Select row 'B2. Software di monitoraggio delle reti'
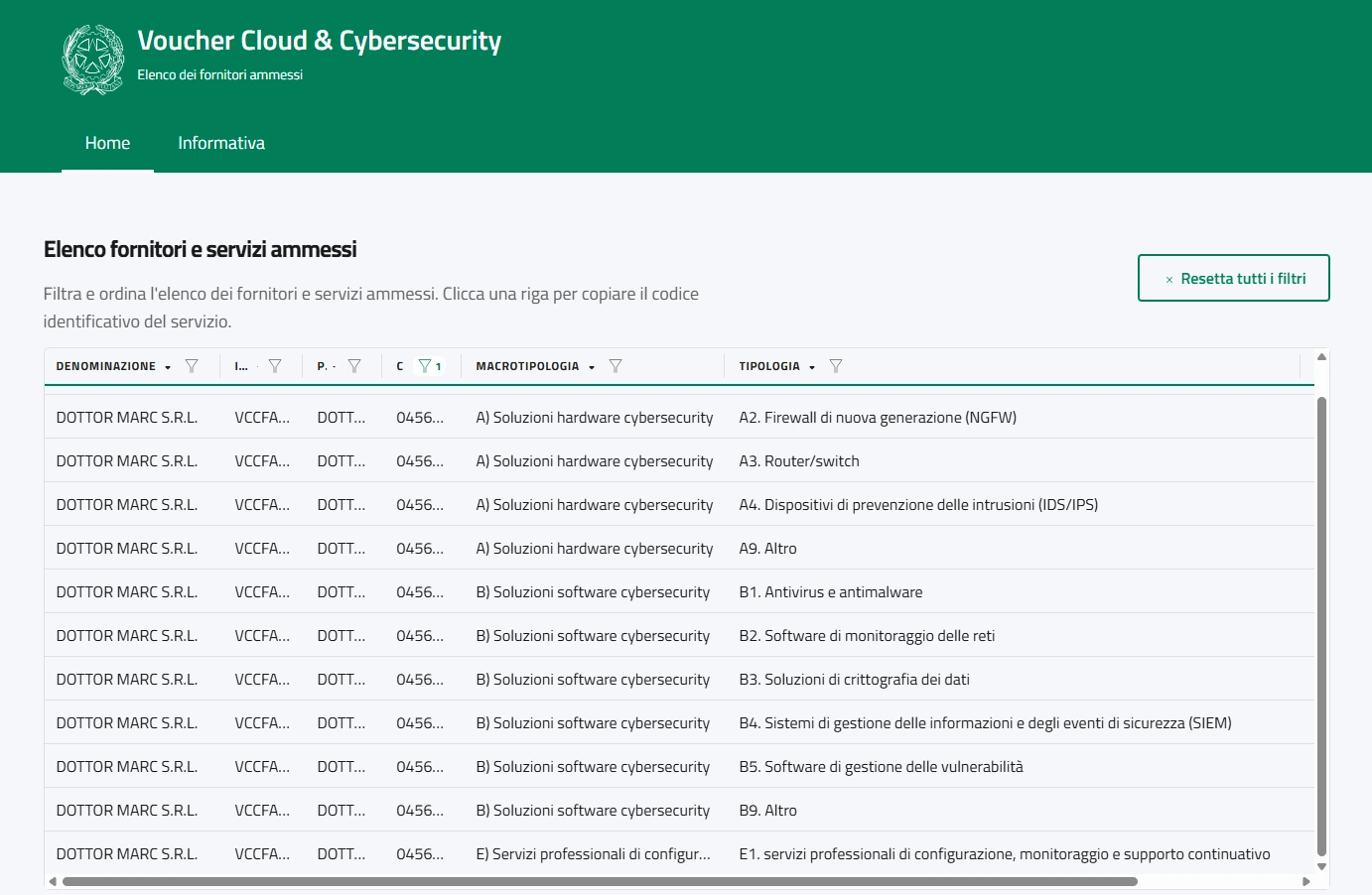The width and height of the screenshot is (1372, 895). click(679, 636)
